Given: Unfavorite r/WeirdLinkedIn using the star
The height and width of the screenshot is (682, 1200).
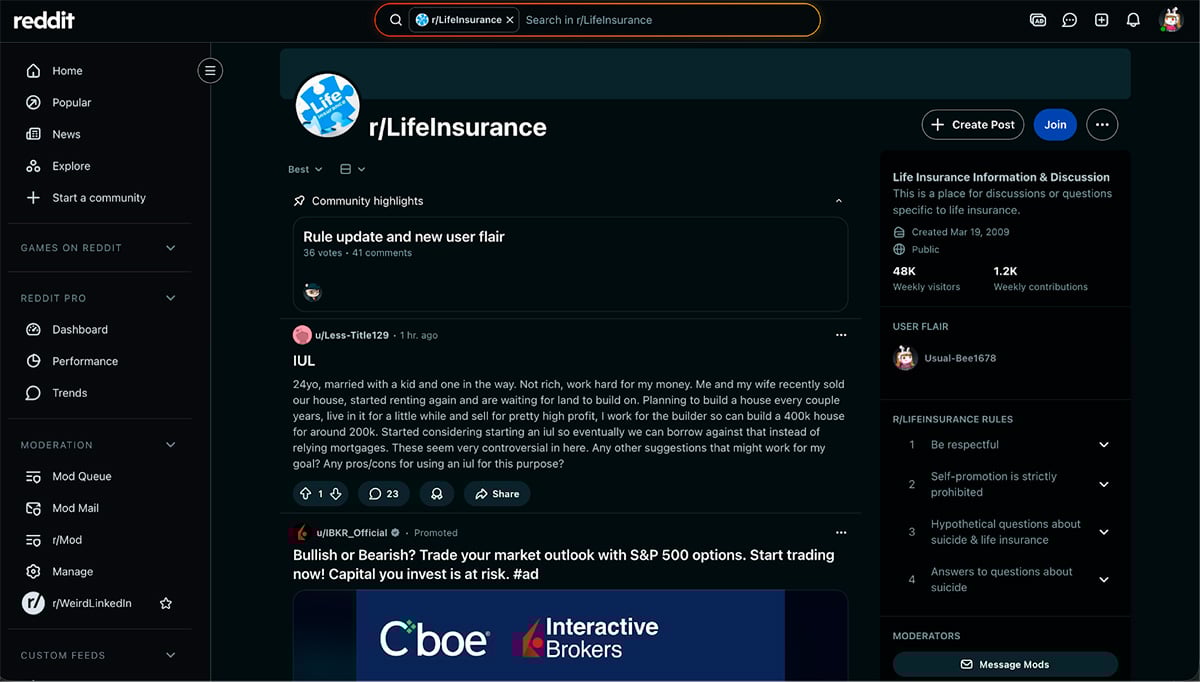Looking at the screenshot, I should point(166,604).
